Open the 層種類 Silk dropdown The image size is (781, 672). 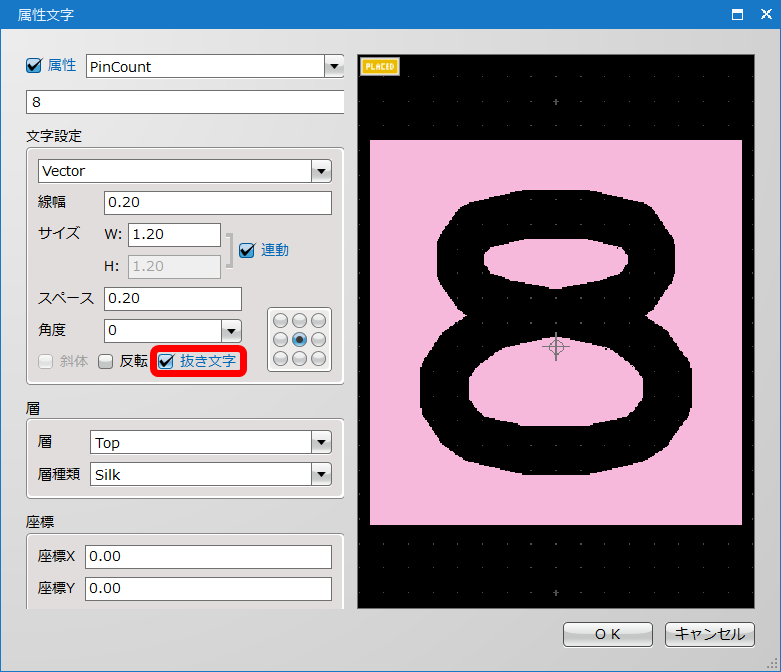pyautogui.click(x=321, y=474)
